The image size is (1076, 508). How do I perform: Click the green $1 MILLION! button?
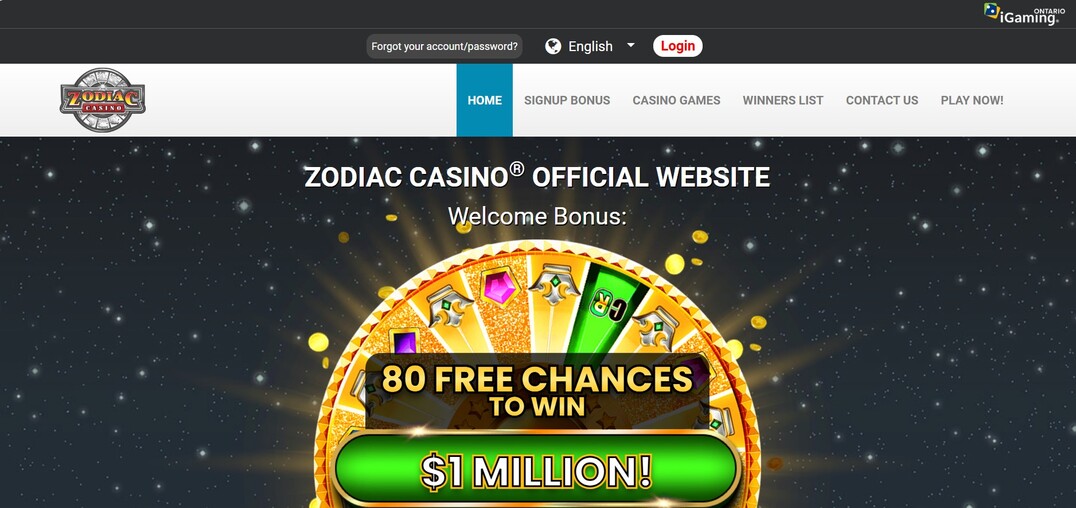536,470
